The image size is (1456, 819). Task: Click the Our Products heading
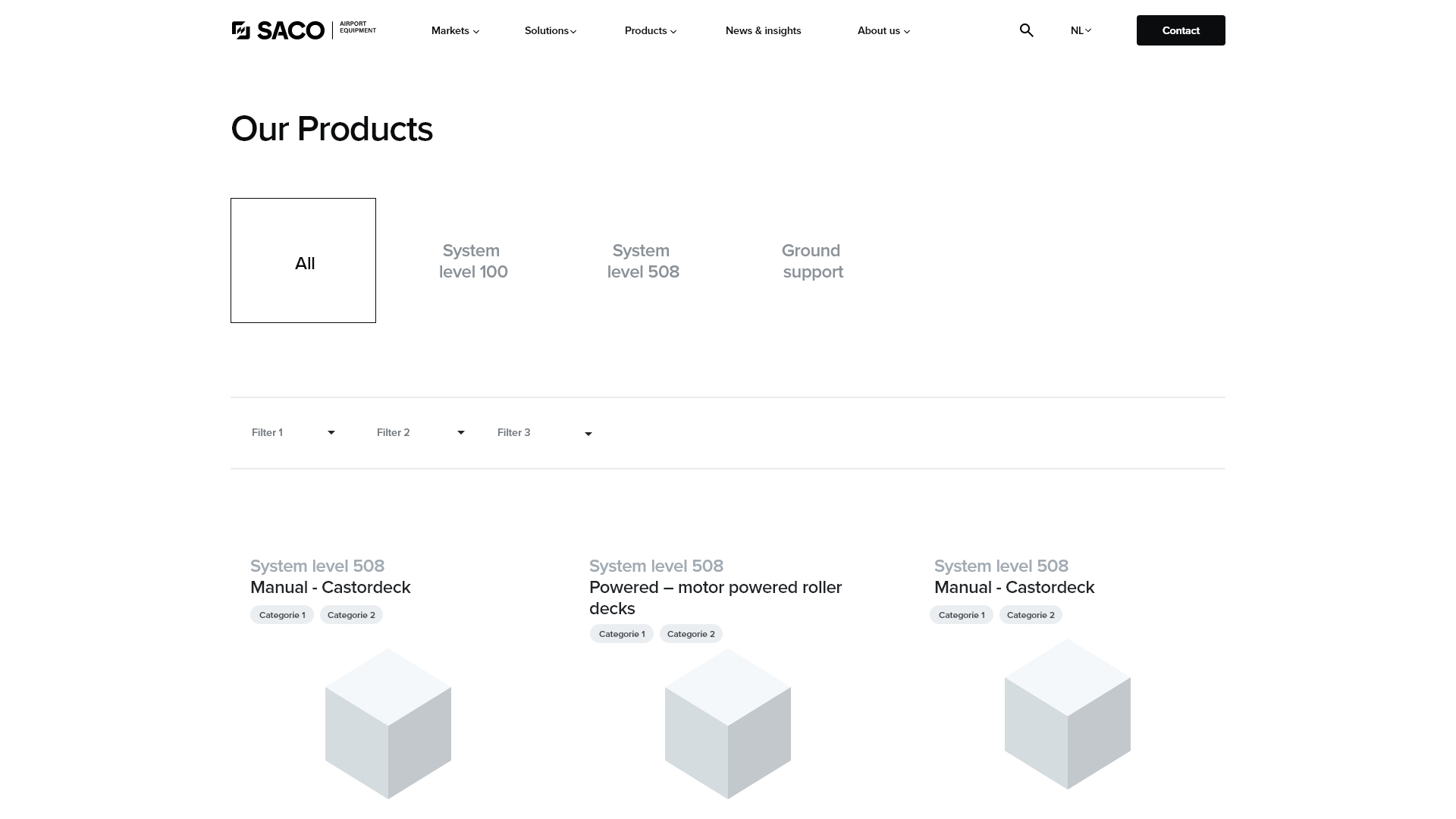(331, 129)
